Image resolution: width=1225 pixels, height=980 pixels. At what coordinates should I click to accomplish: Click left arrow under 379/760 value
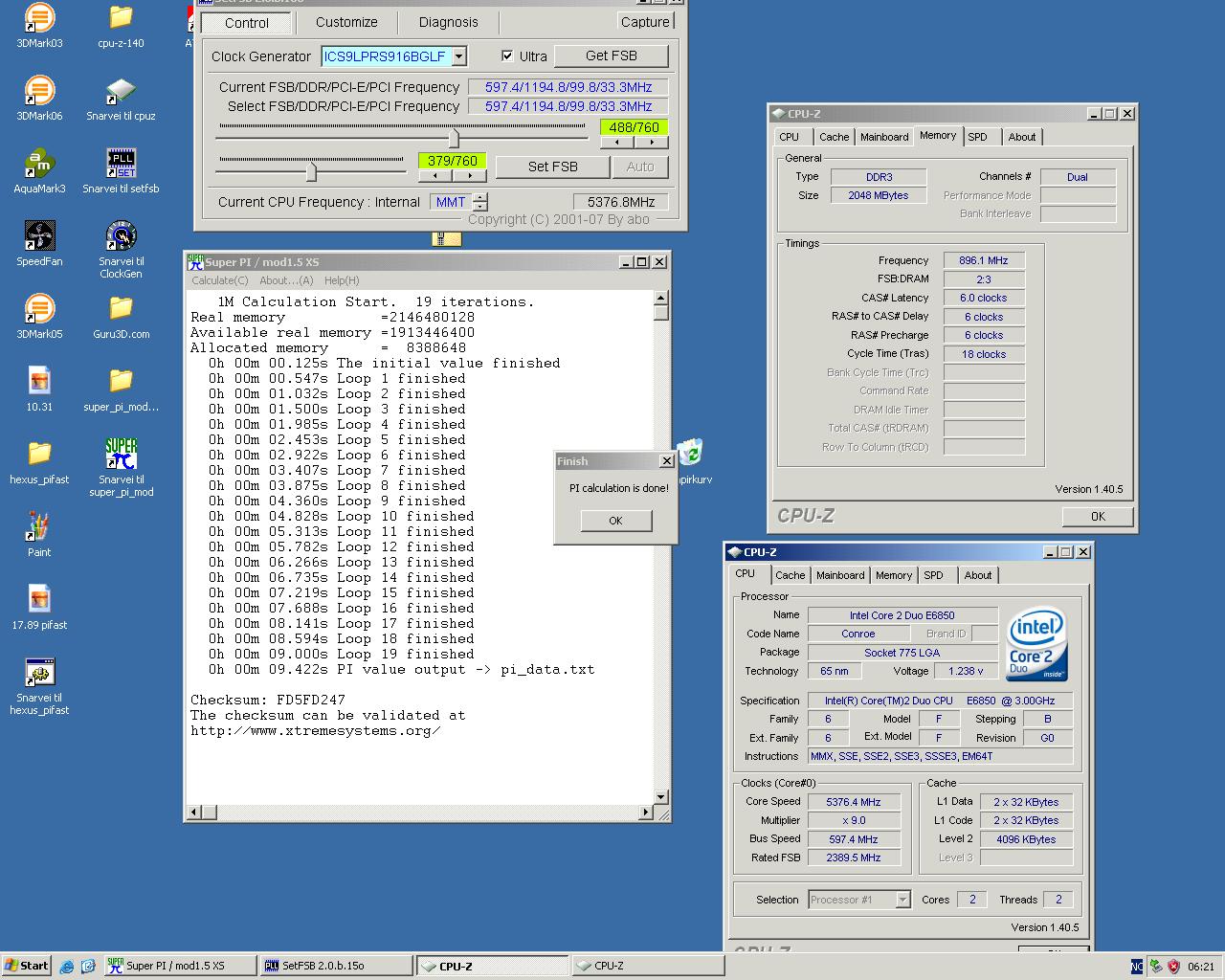pyautogui.click(x=435, y=175)
